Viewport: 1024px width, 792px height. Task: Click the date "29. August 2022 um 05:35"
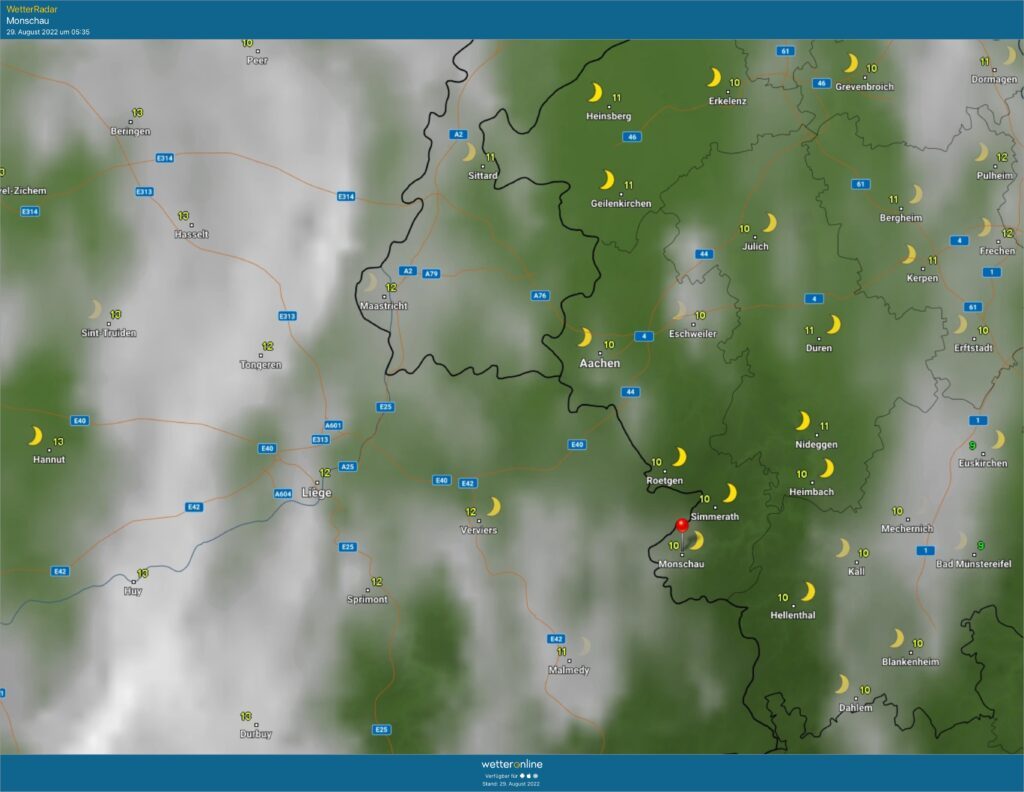click(48, 32)
